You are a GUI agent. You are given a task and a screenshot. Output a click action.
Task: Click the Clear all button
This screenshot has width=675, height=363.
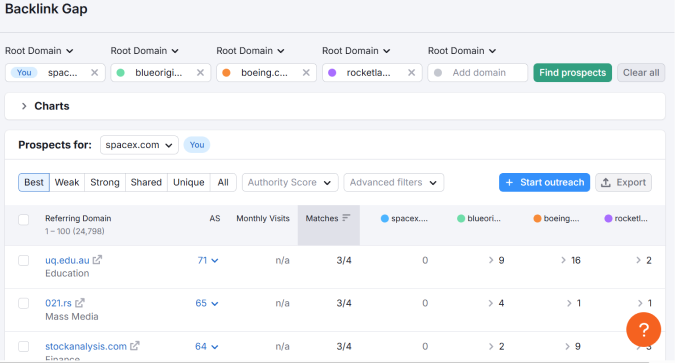click(x=641, y=73)
